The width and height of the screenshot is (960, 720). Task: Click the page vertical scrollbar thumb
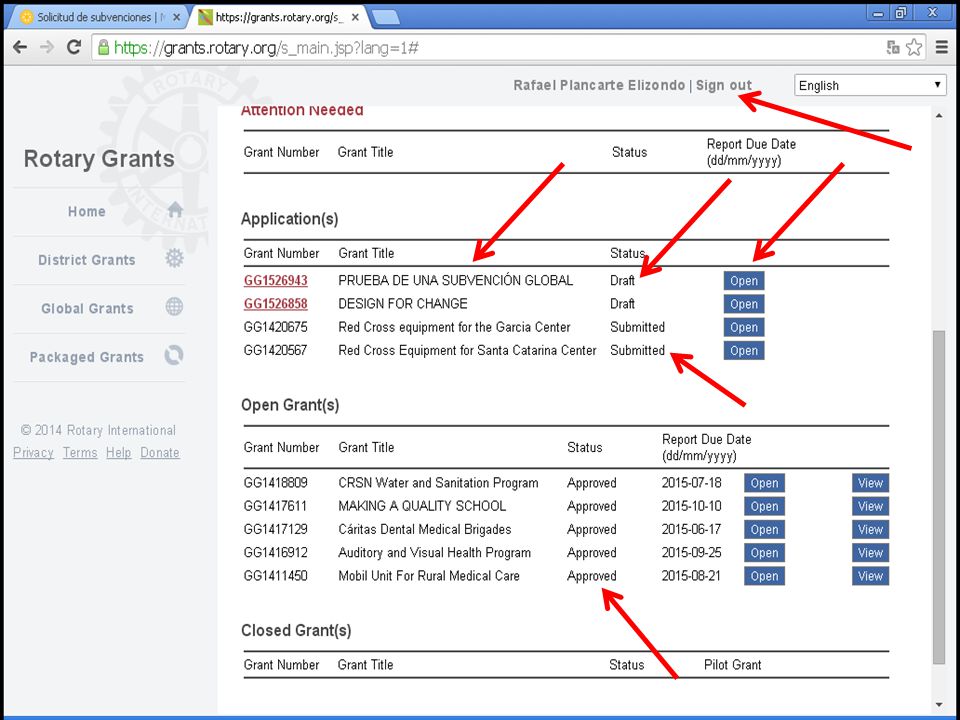[940, 497]
